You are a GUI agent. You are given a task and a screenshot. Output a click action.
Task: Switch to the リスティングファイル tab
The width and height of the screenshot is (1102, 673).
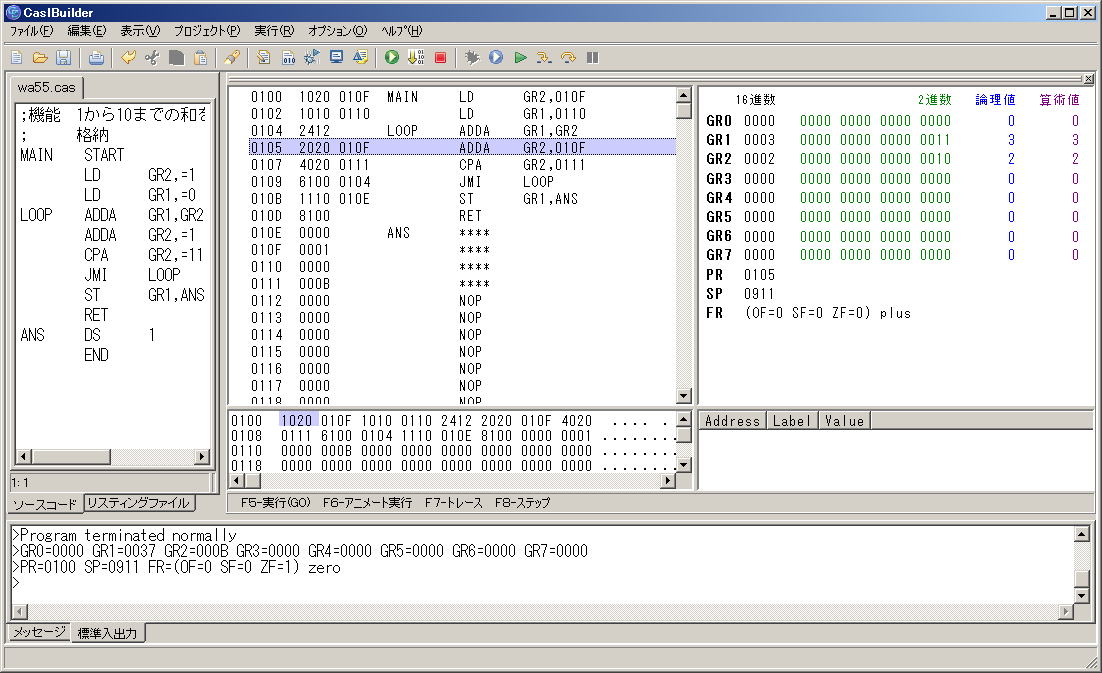point(137,503)
